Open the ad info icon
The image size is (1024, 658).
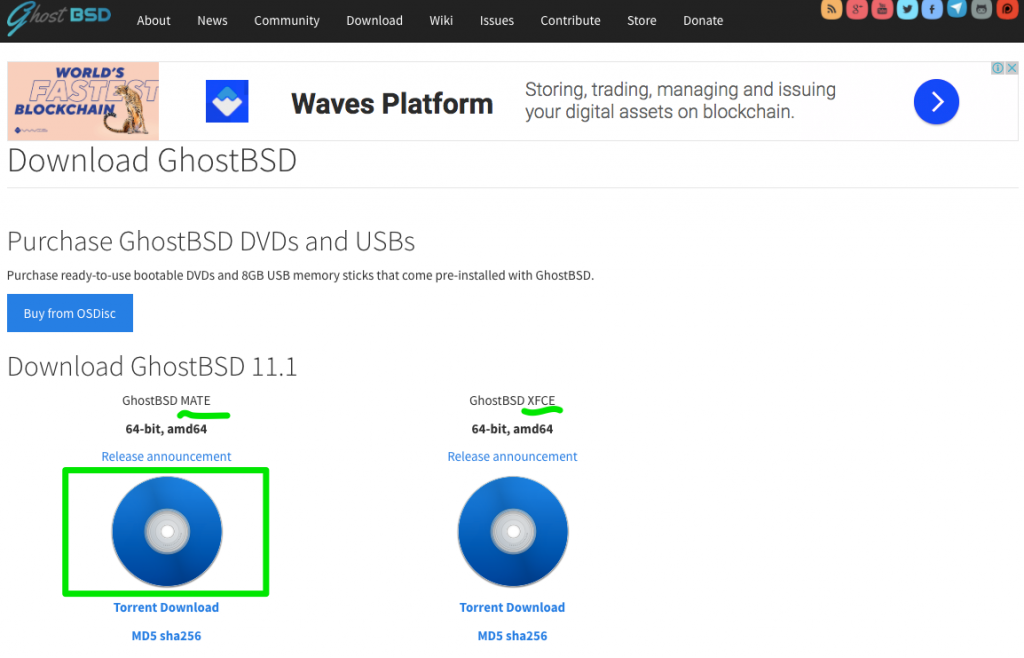[x=998, y=68]
